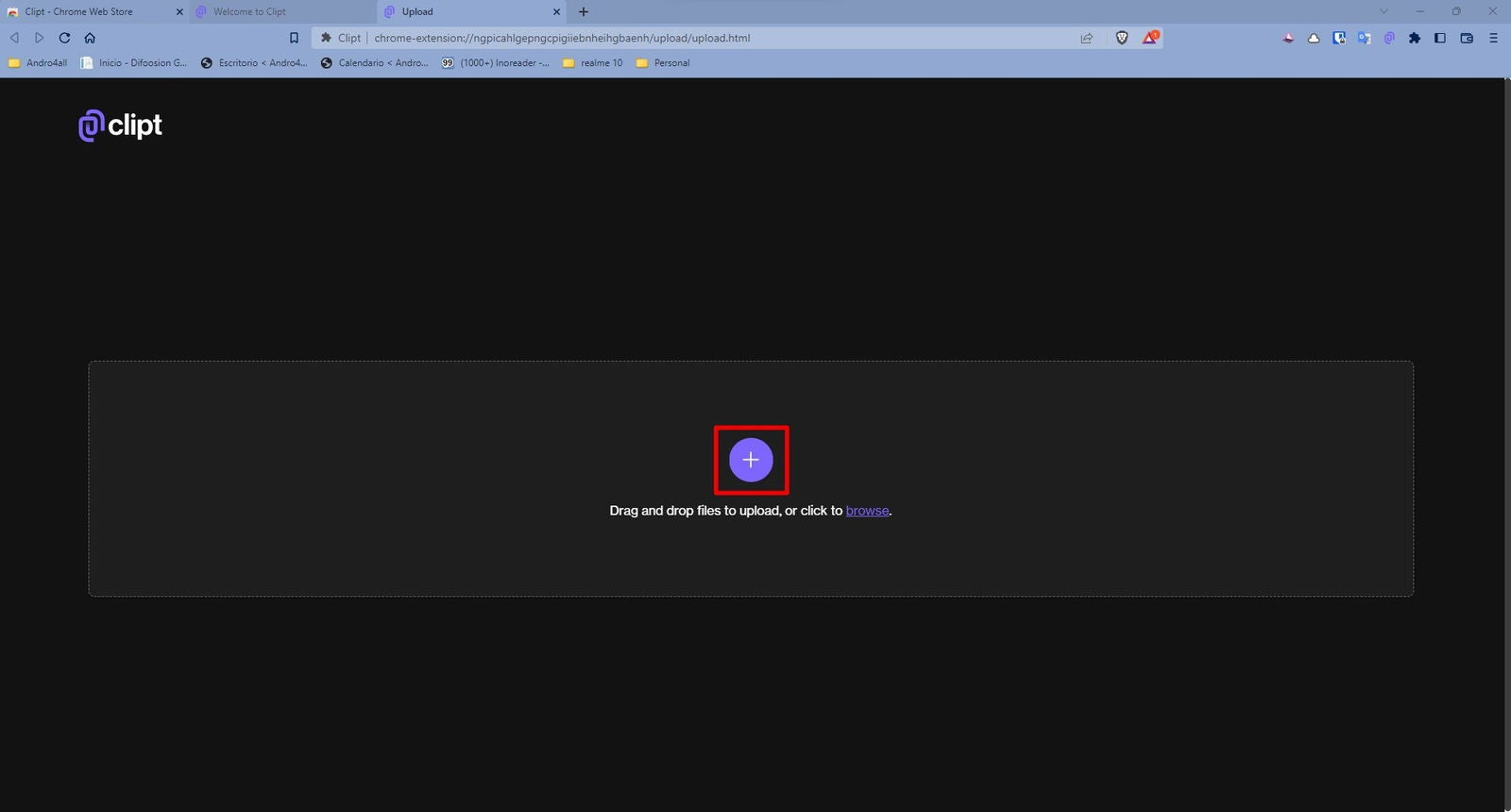Image resolution: width=1511 pixels, height=812 pixels.
Task: Open the Andro4all bookmarks folder
Action: [x=38, y=63]
